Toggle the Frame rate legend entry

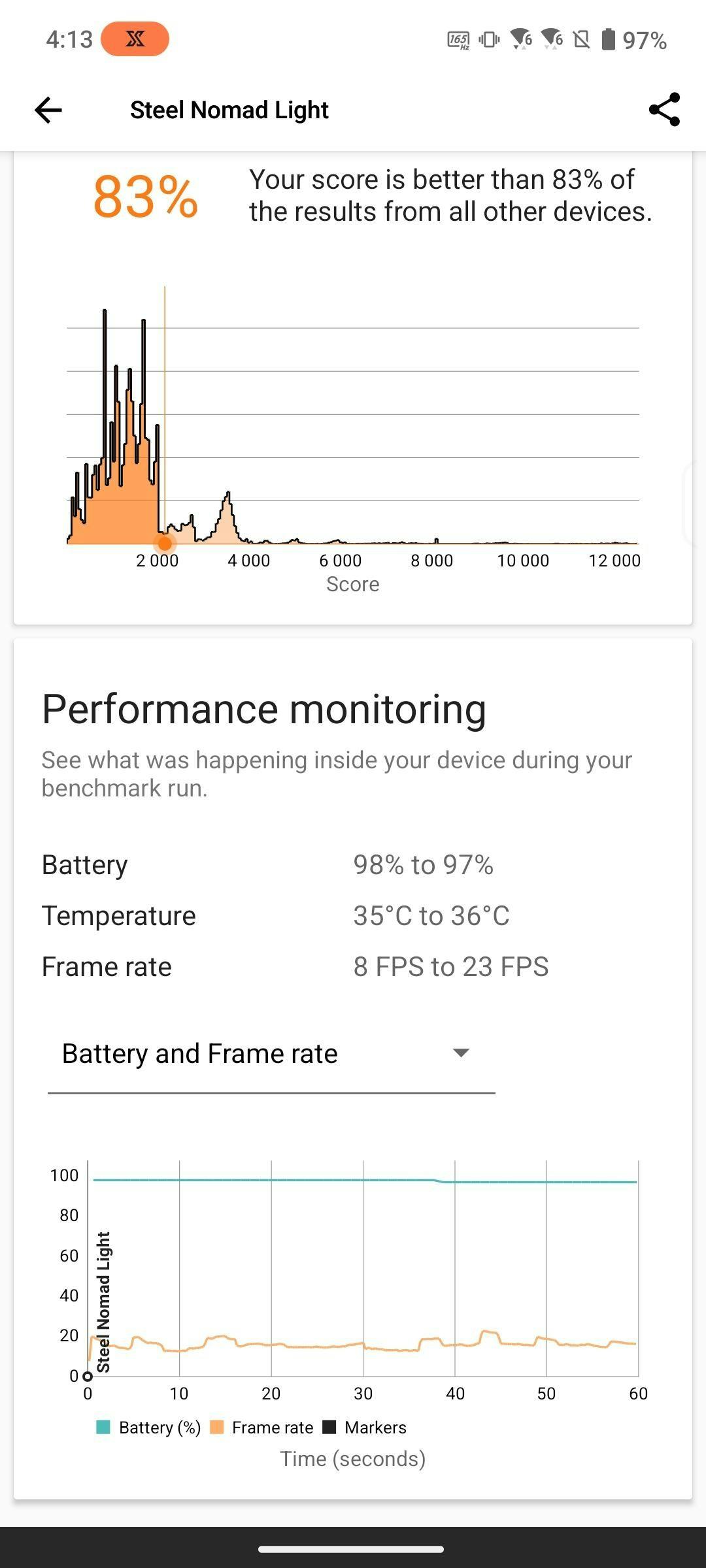point(261,1428)
